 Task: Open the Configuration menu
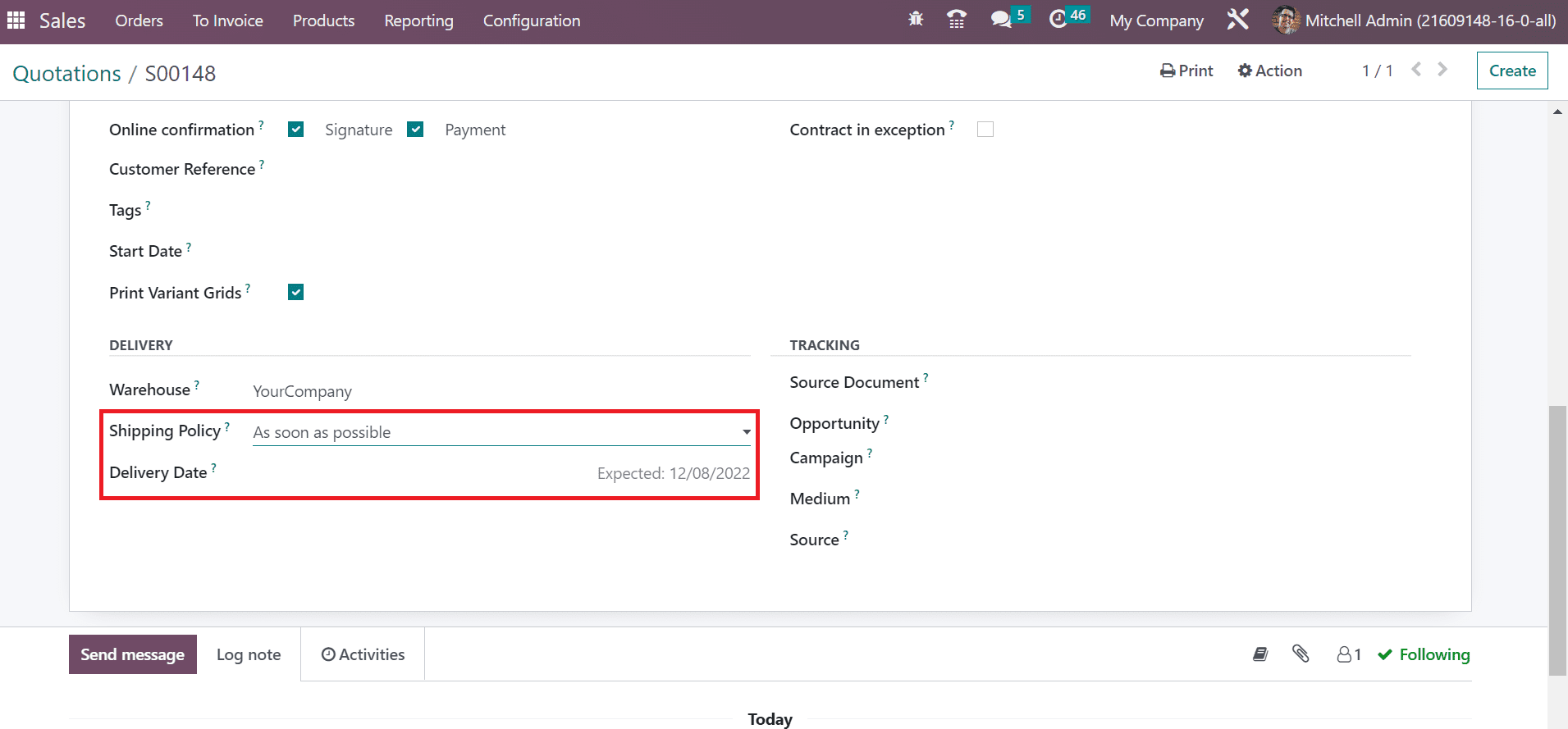pos(532,21)
